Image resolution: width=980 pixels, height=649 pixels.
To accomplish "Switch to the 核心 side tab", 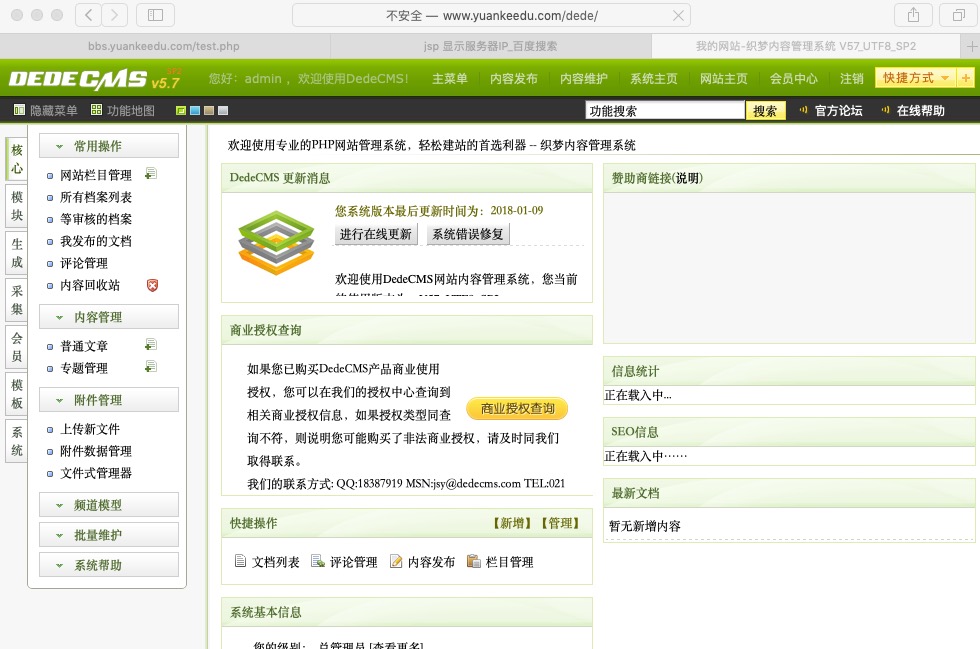I will [x=17, y=159].
